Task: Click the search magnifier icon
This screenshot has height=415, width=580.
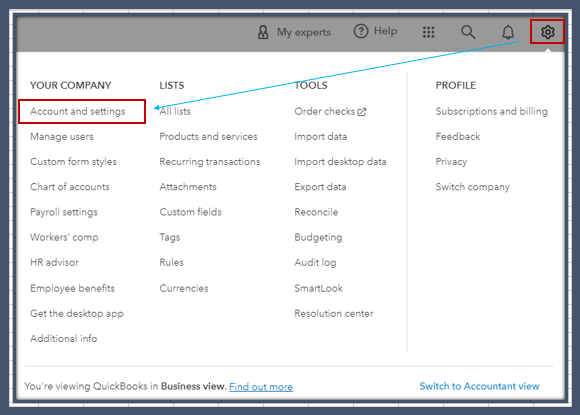Action: [x=468, y=32]
